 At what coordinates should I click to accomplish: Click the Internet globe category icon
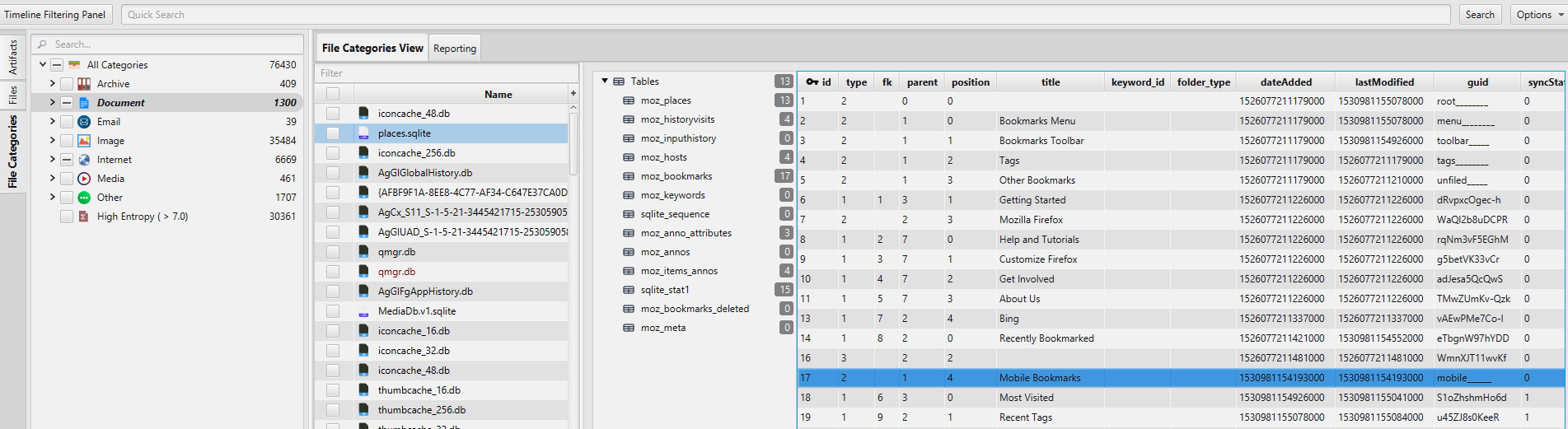pos(84,160)
